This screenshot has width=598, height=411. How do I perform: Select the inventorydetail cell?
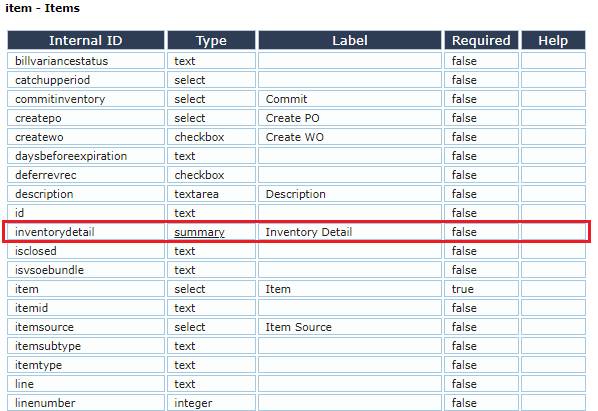[86, 232]
